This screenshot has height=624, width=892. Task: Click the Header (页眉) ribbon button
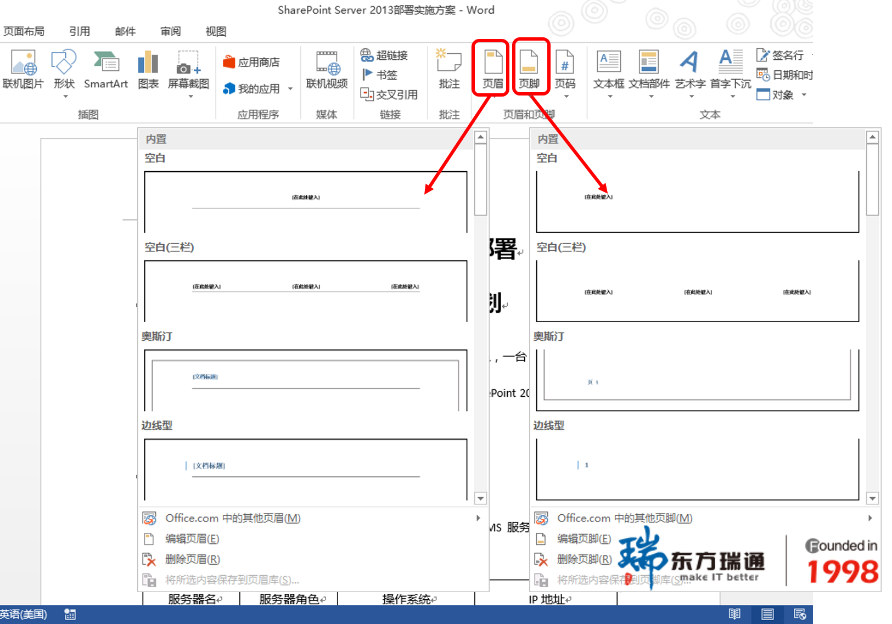(x=493, y=69)
